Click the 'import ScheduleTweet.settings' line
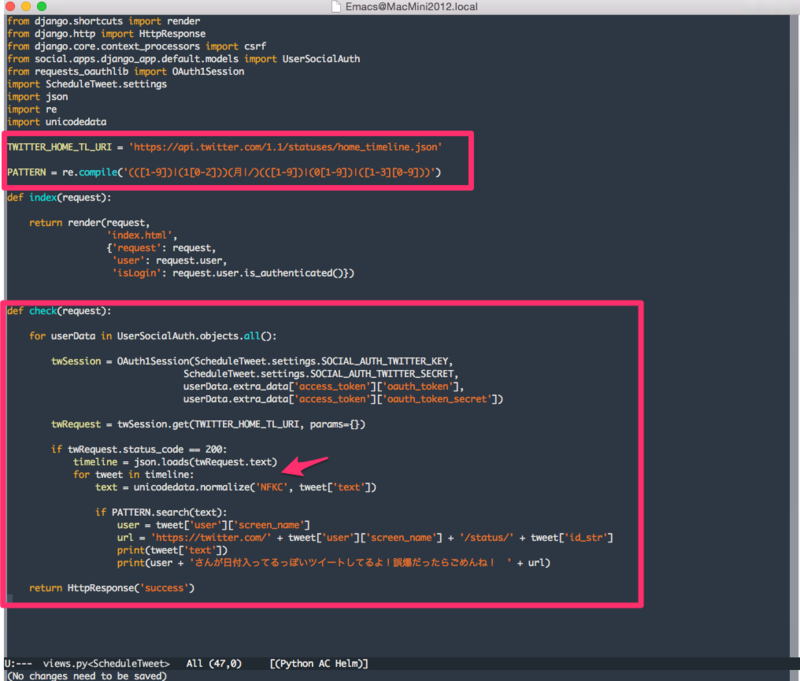The image size is (800, 681). click(x=87, y=84)
